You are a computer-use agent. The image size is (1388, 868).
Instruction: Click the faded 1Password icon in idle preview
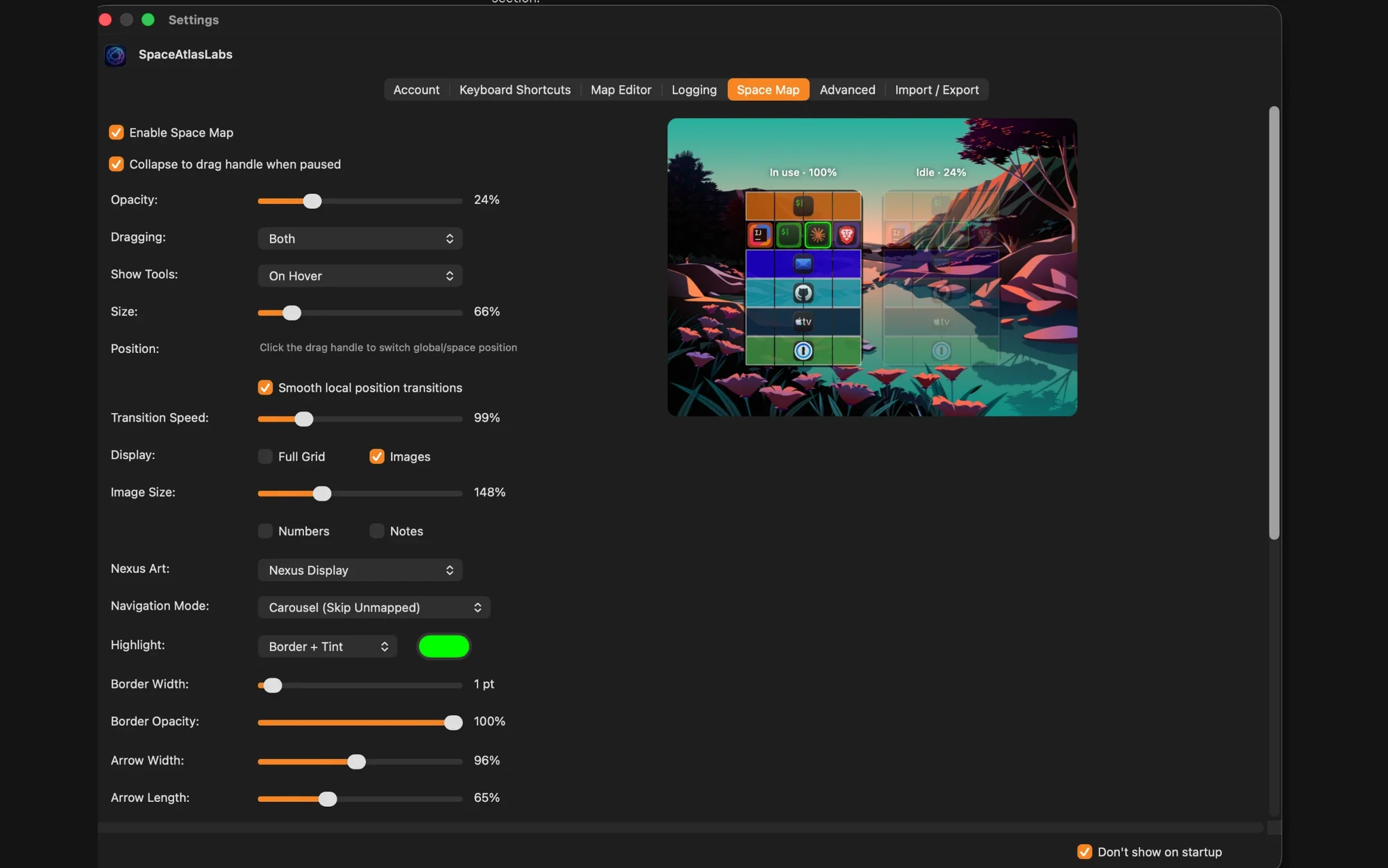pos(941,351)
